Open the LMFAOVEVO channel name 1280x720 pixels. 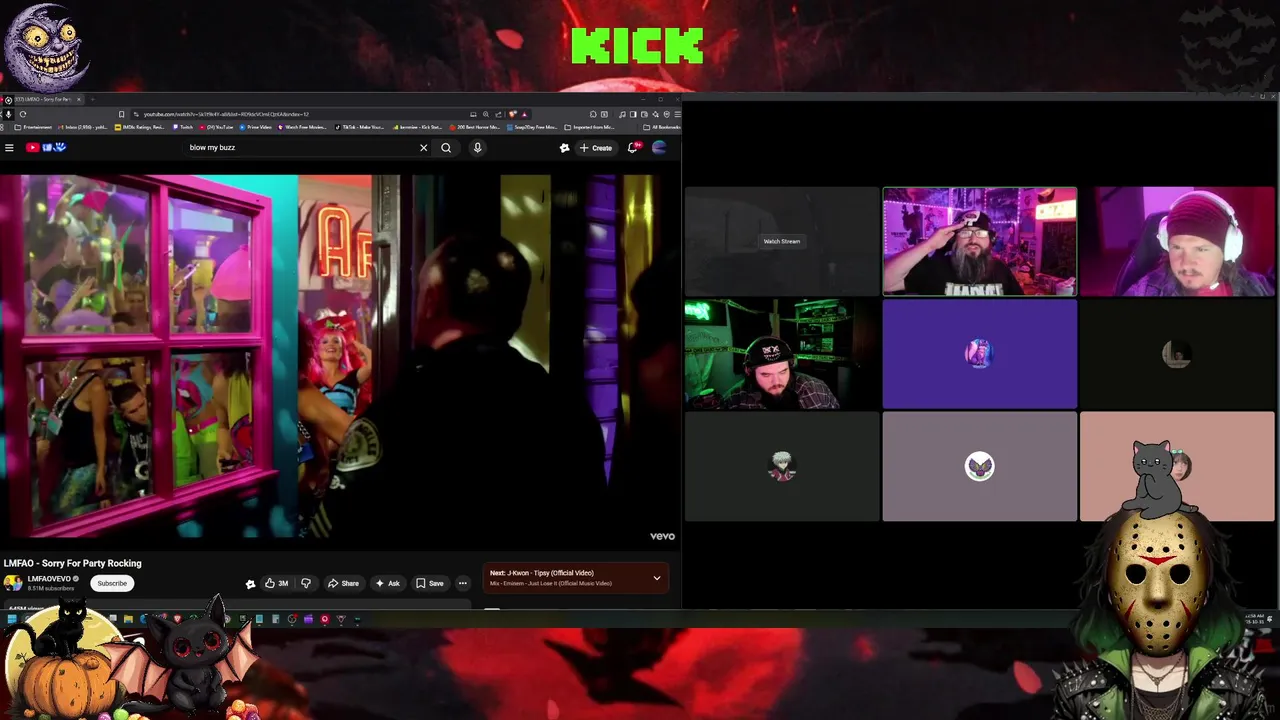51,579
